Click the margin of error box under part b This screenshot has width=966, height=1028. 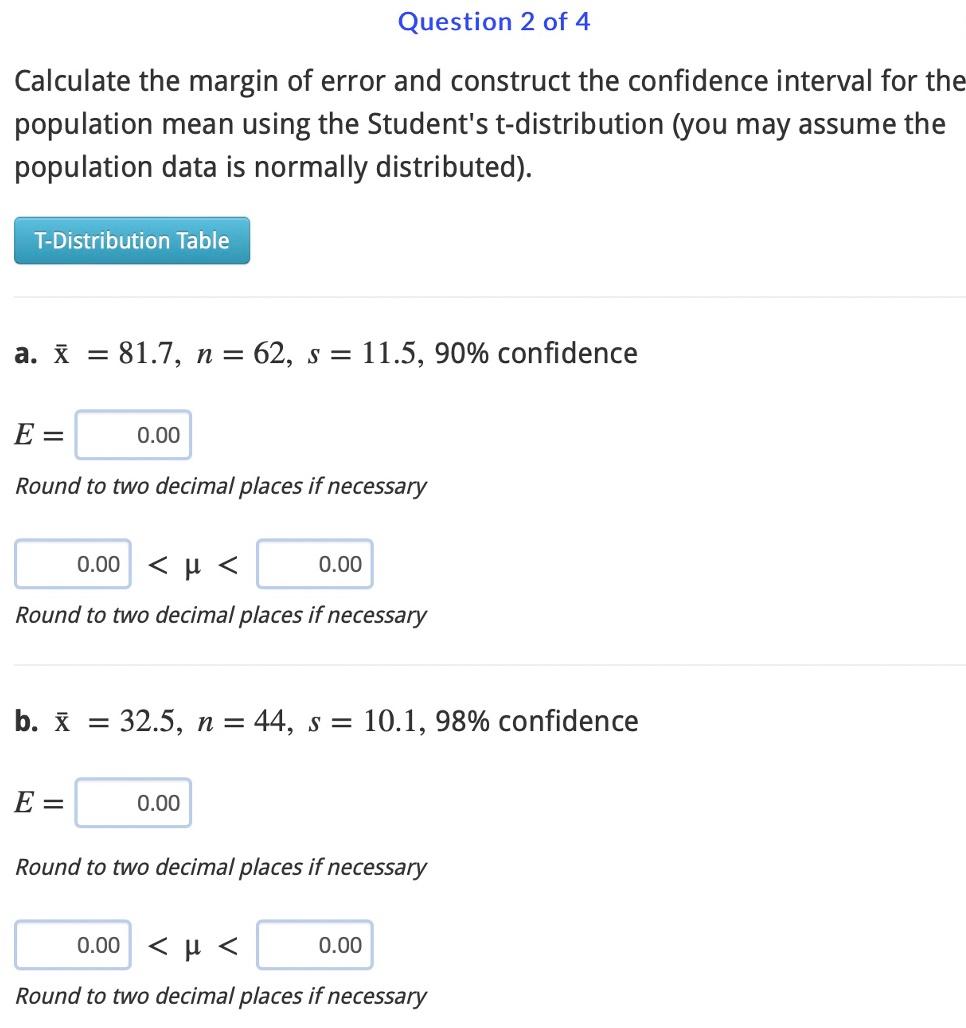coord(133,802)
